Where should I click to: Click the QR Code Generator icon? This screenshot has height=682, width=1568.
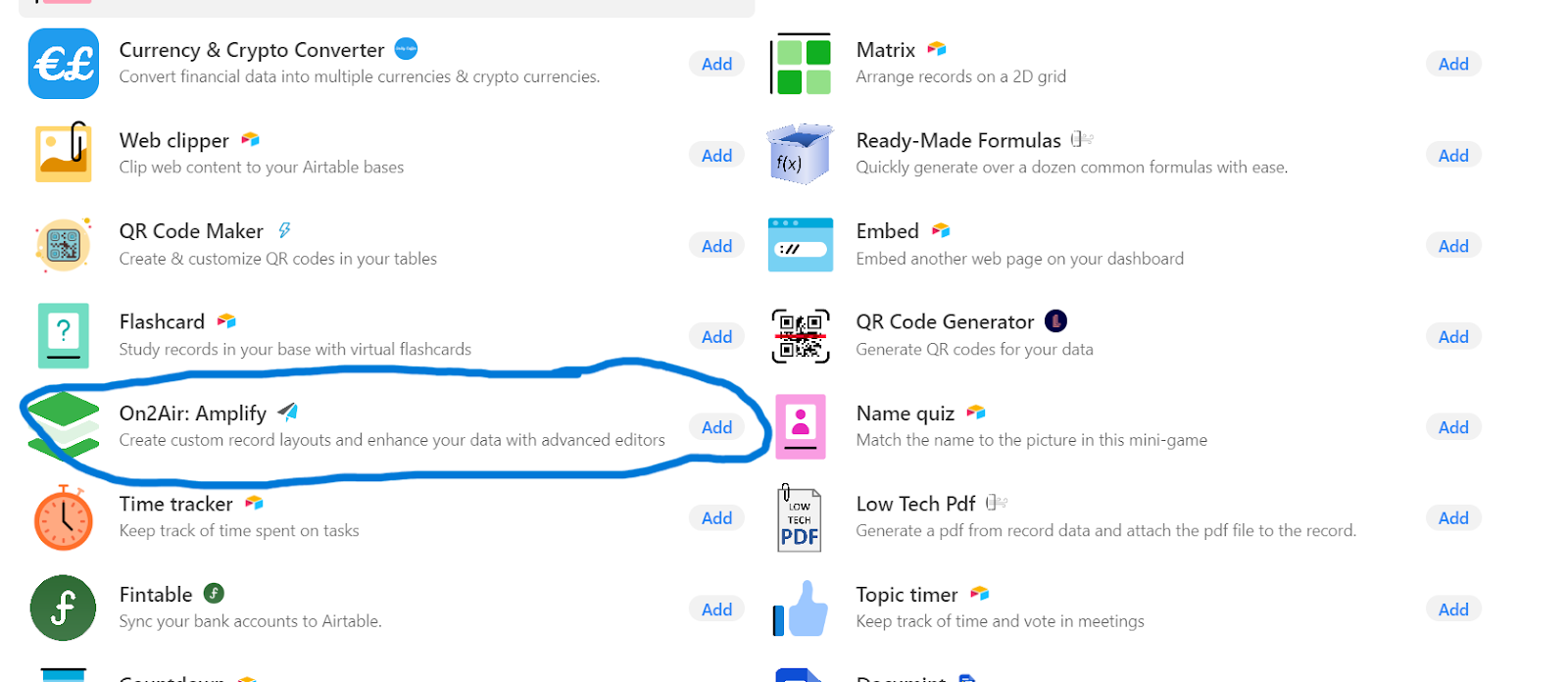(801, 336)
